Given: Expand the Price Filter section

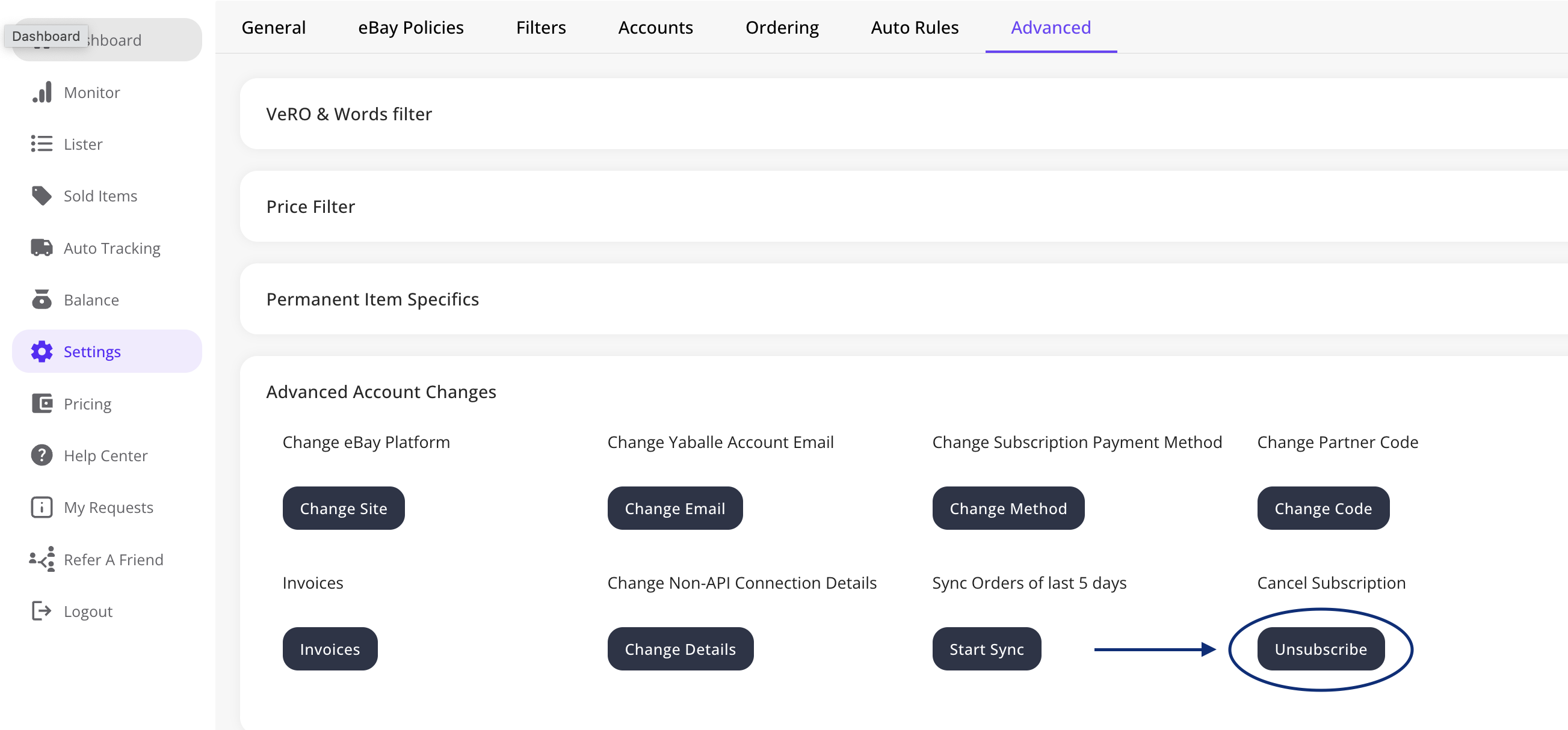Looking at the screenshot, I should point(904,206).
